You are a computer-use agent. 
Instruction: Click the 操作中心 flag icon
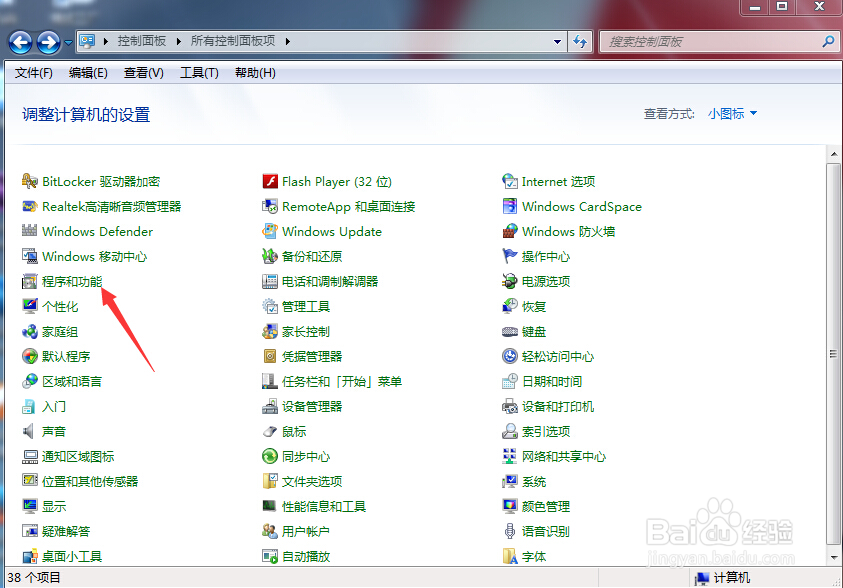click(x=510, y=256)
